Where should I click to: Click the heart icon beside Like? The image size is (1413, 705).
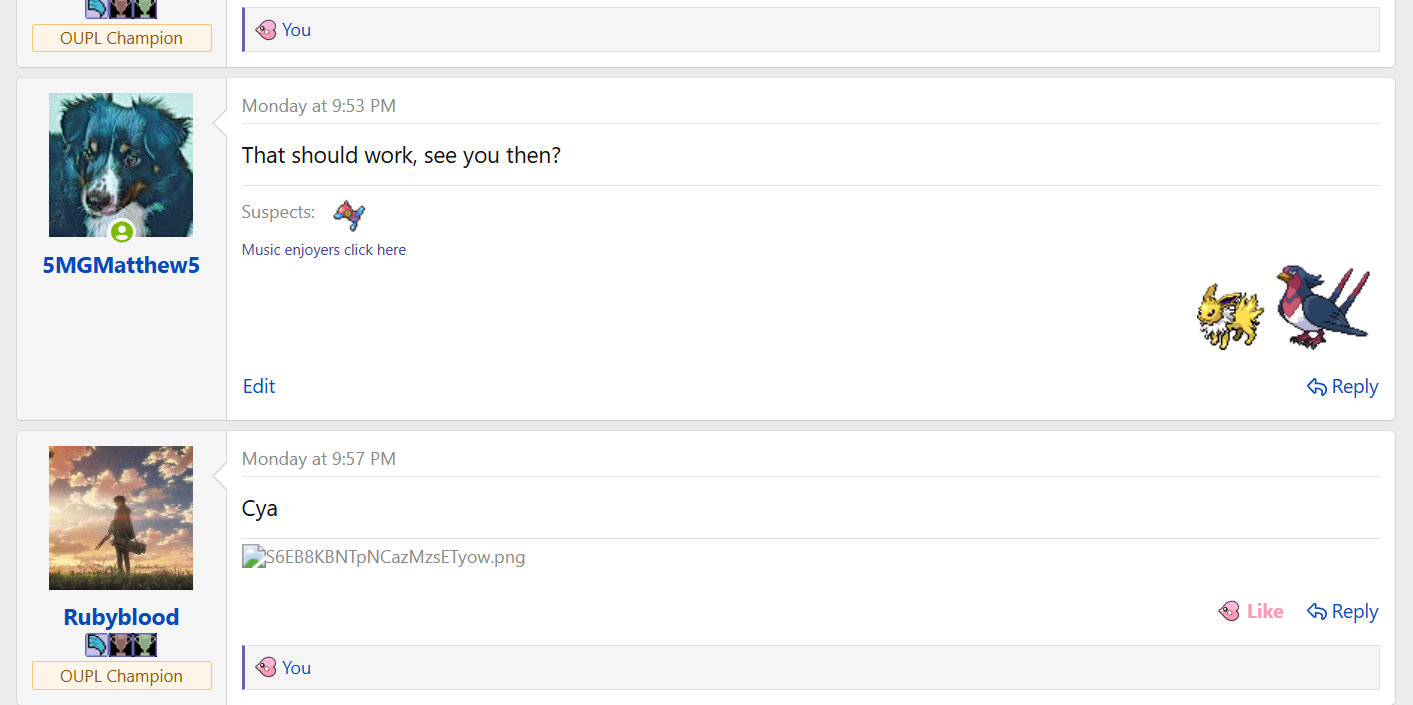[1229, 611]
